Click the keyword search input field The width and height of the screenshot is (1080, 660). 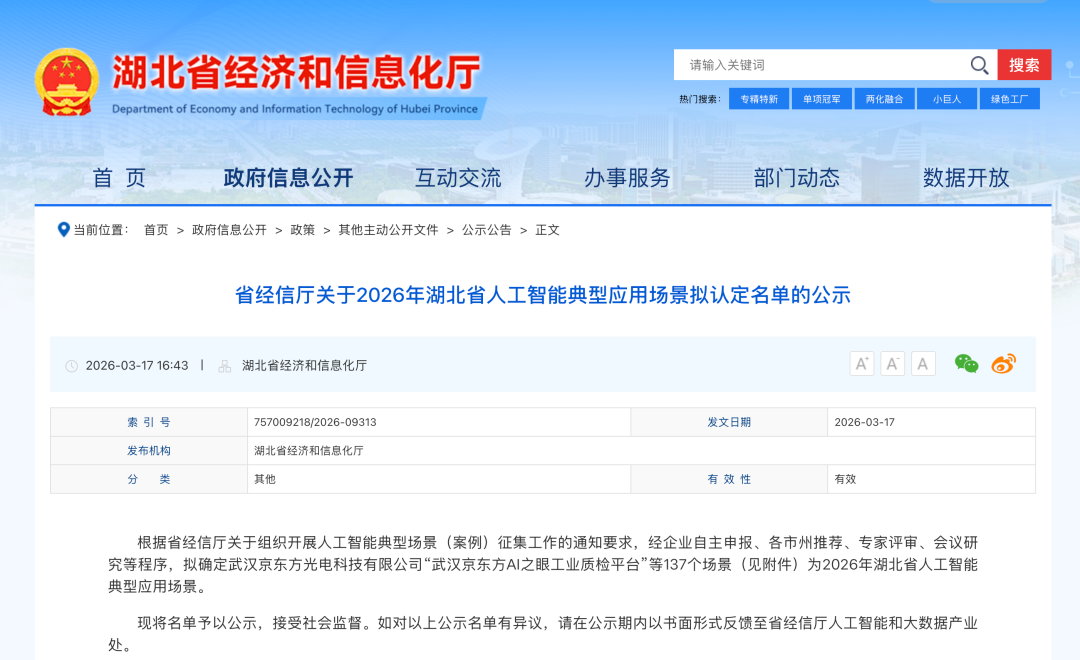[820, 65]
